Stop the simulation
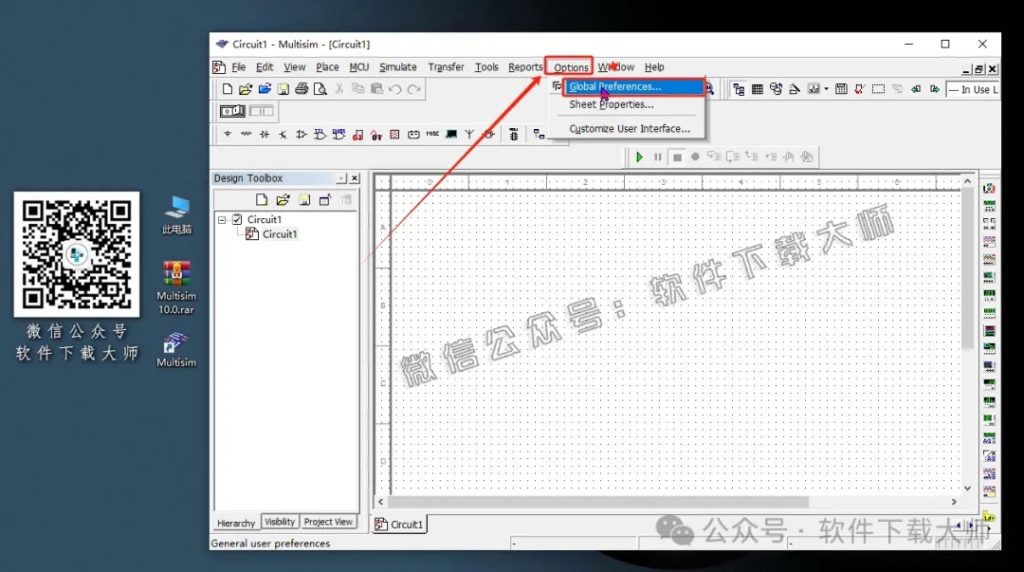1024x572 pixels. (677, 157)
